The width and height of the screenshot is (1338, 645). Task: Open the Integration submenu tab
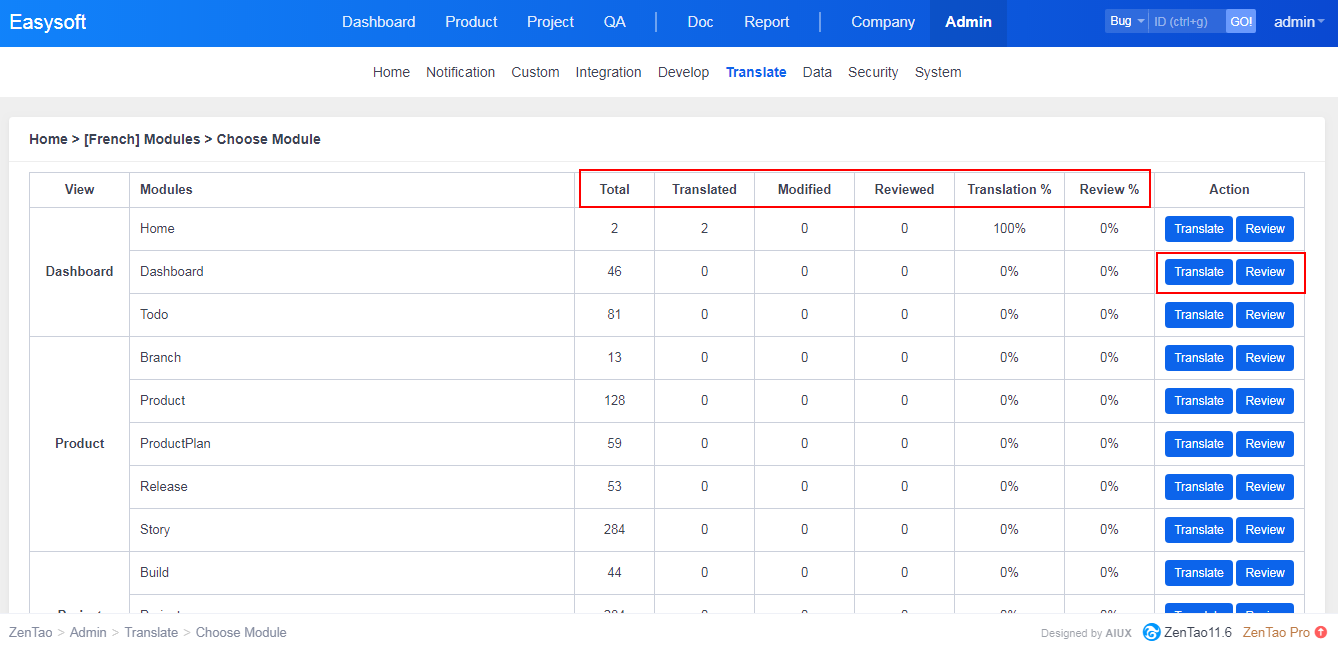(608, 72)
